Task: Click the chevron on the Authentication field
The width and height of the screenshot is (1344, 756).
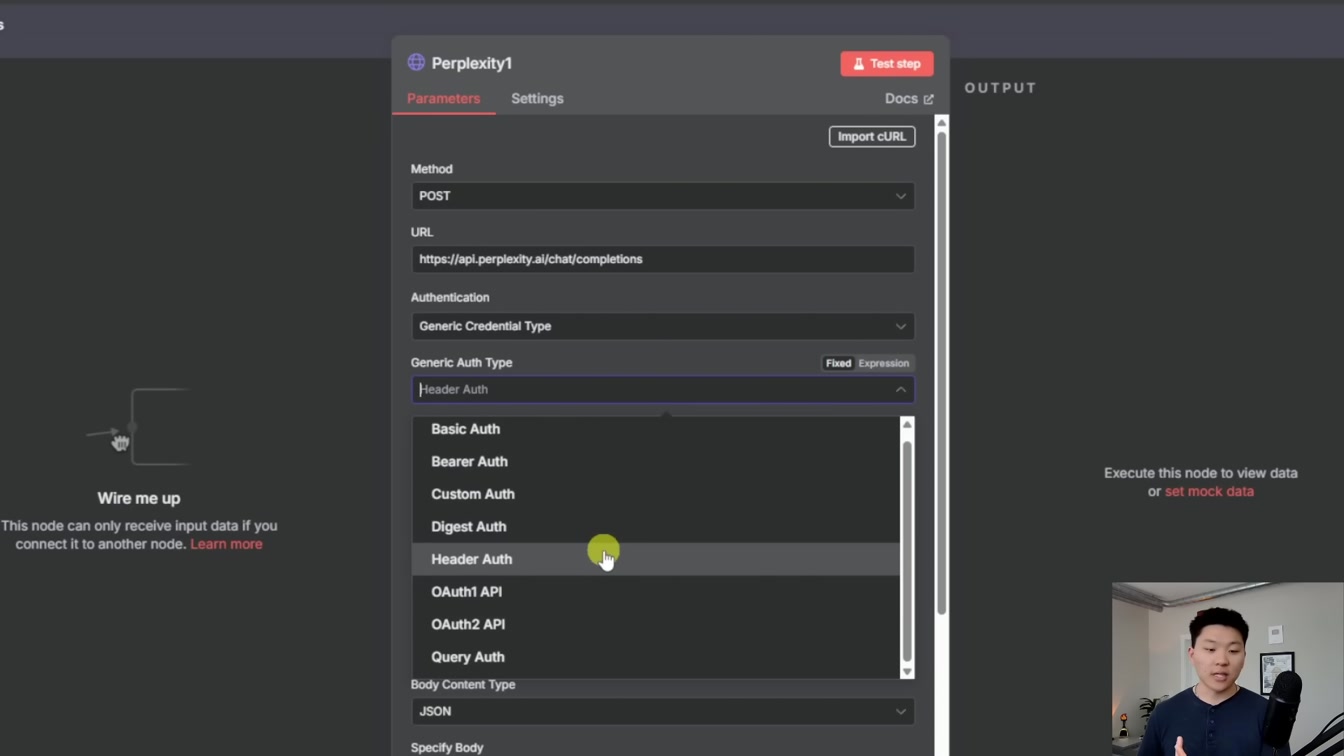Action: click(x=901, y=326)
